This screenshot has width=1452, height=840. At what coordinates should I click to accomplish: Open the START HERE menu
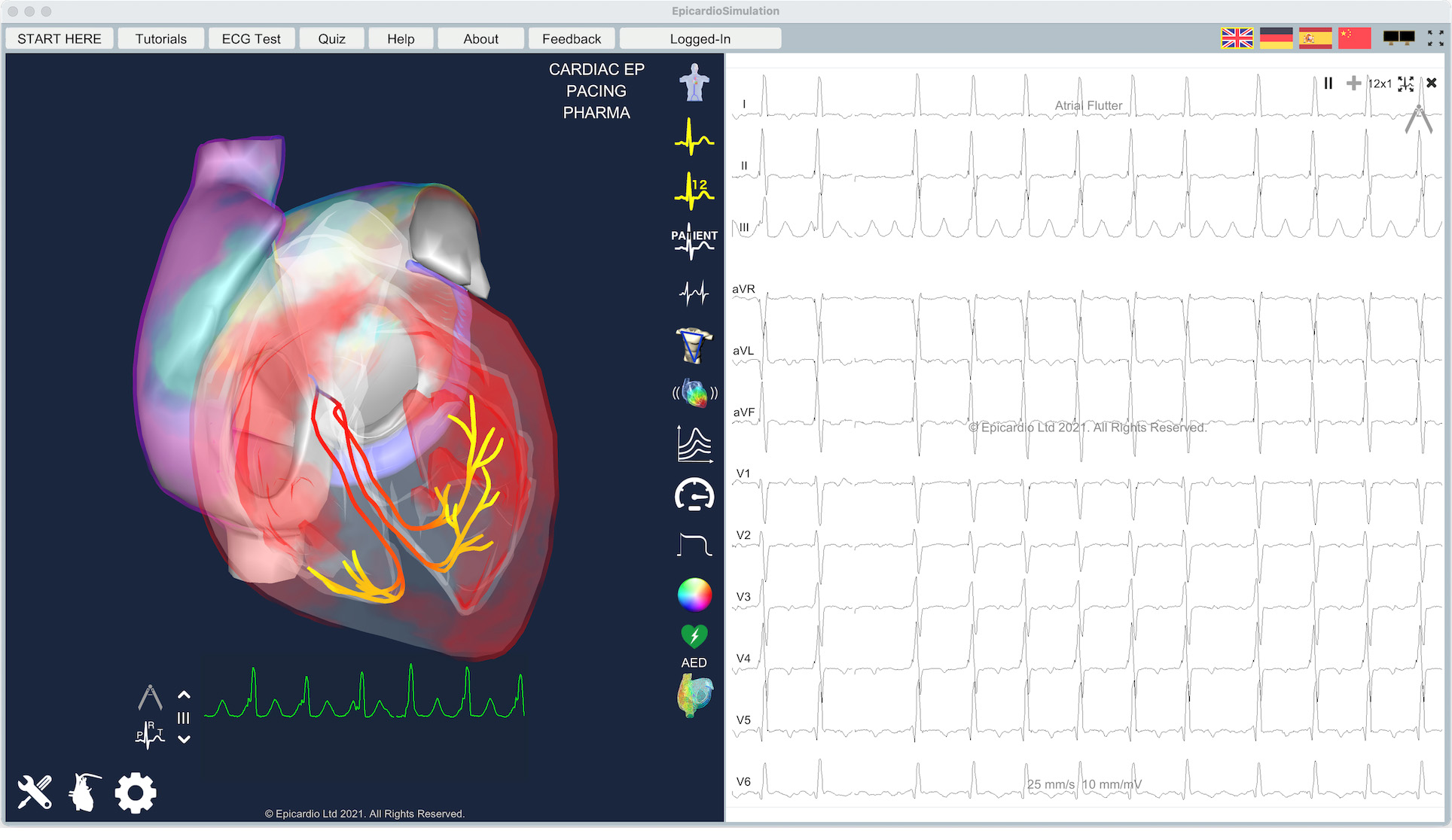(x=59, y=38)
